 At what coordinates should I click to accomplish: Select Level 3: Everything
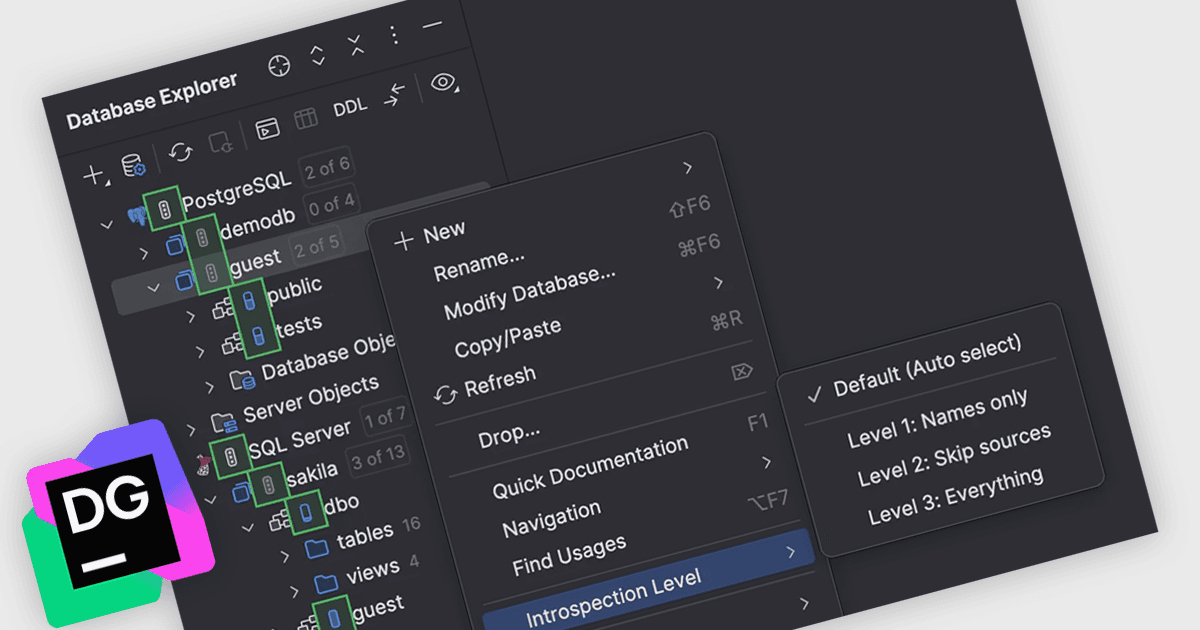pyautogui.click(x=955, y=495)
